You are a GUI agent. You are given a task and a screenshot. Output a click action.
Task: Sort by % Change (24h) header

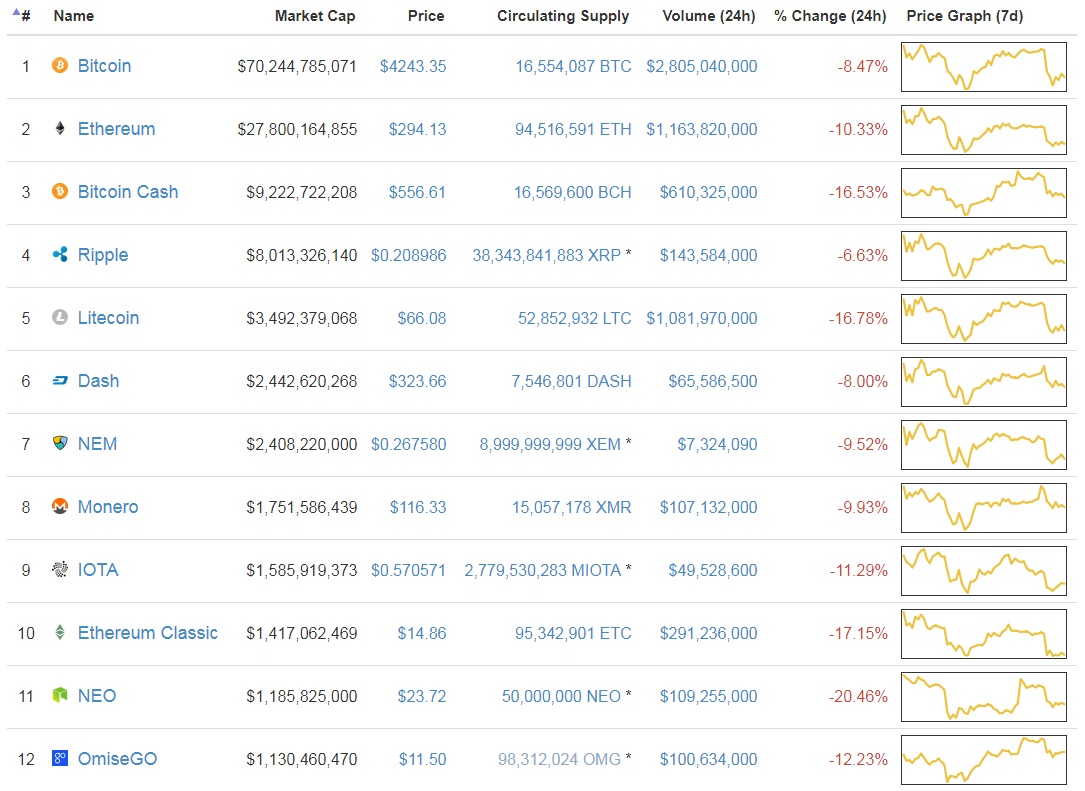830,16
